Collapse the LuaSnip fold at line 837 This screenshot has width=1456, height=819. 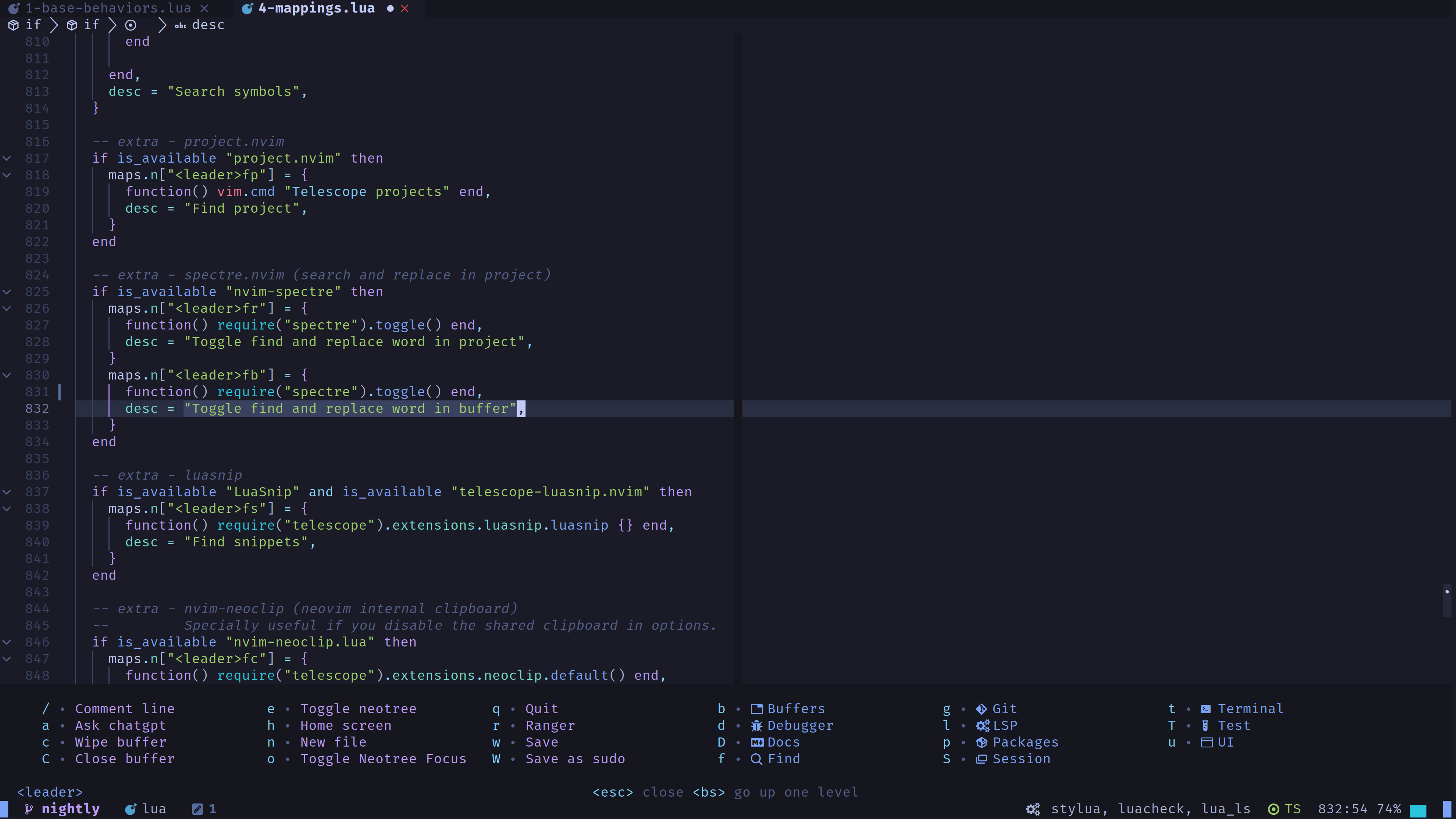click(x=7, y=492)
